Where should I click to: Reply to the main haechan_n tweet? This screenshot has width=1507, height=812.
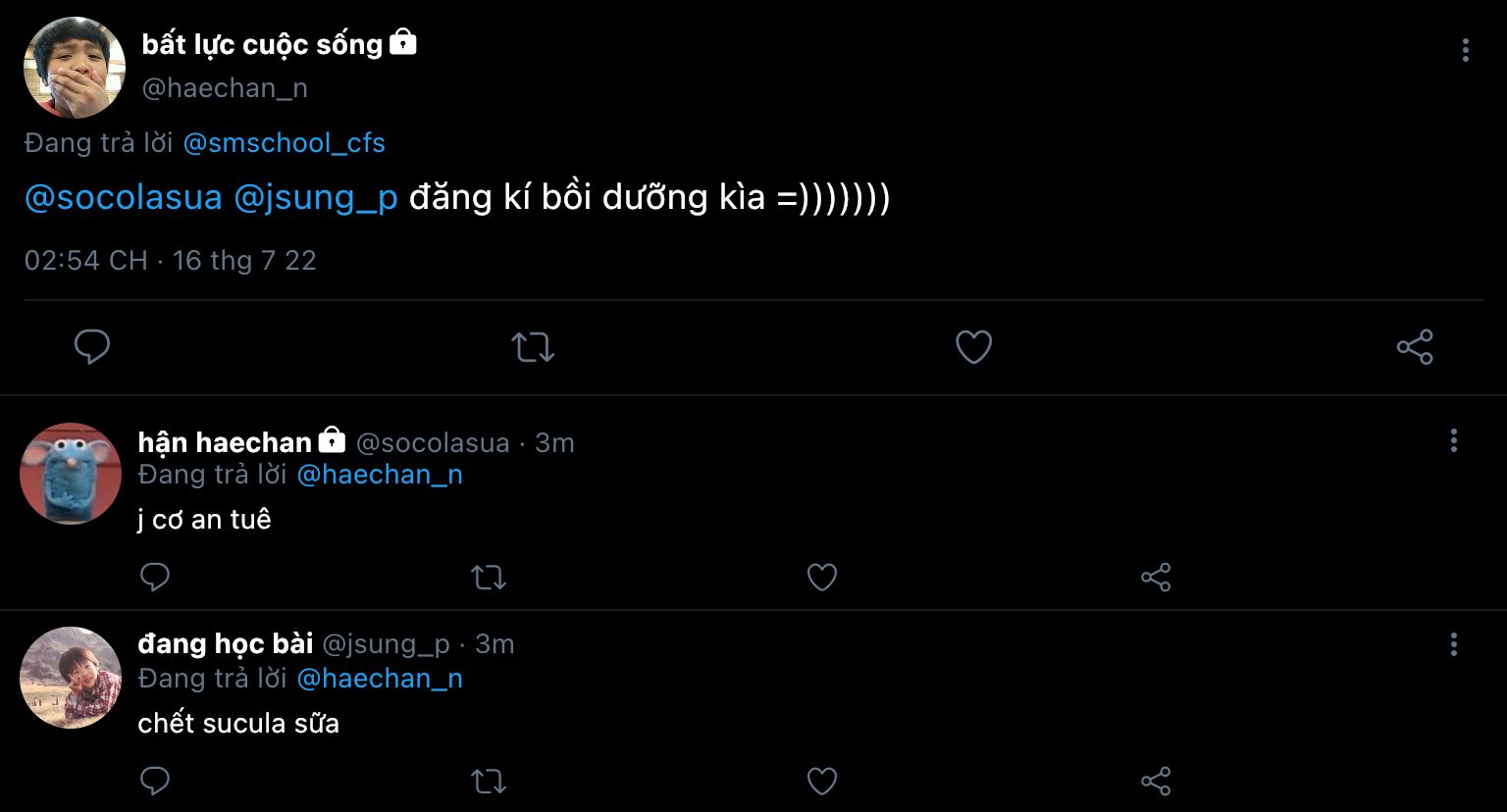tap(92, 347)
